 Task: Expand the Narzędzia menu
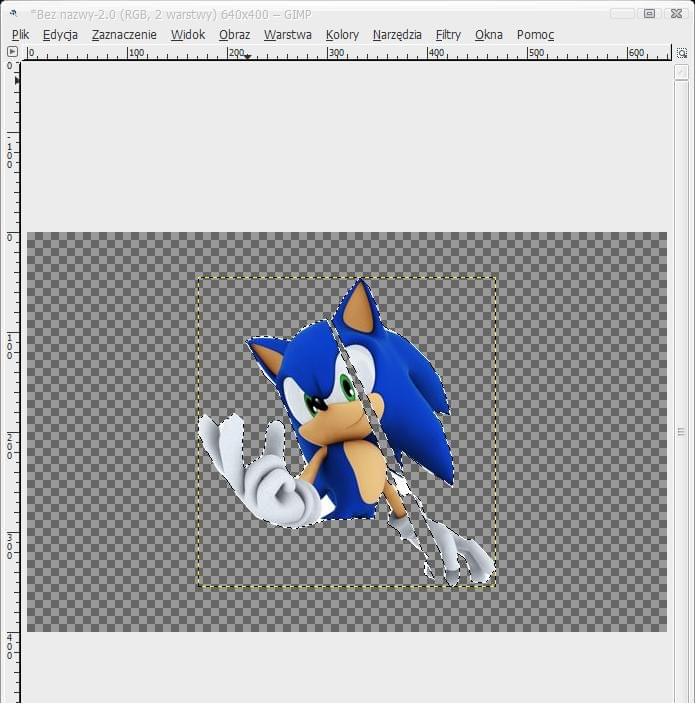coord(397,34)
